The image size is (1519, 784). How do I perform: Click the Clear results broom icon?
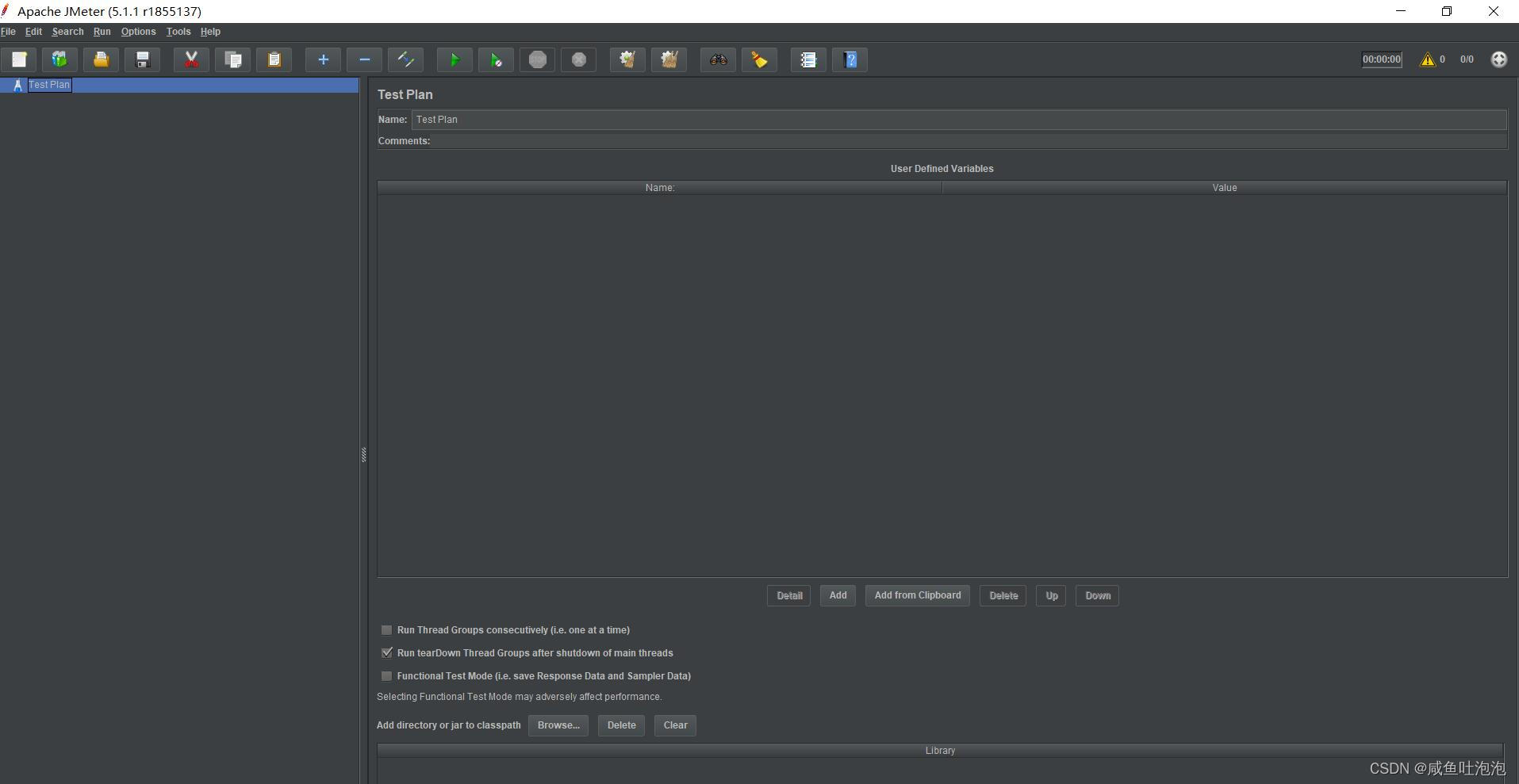(x=627, y=59)
